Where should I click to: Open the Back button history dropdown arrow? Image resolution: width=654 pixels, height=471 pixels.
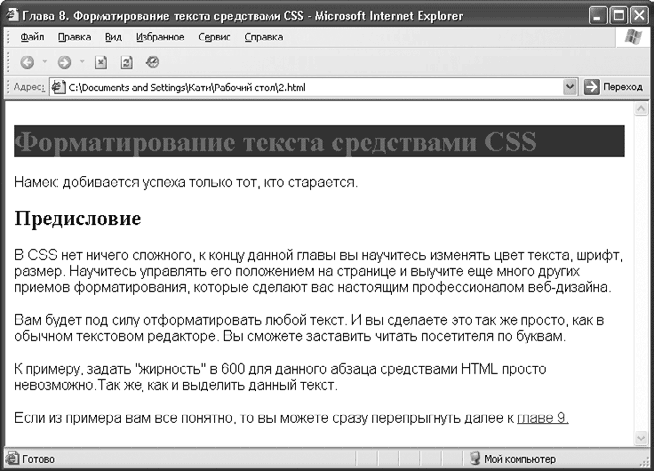[45, 62]
